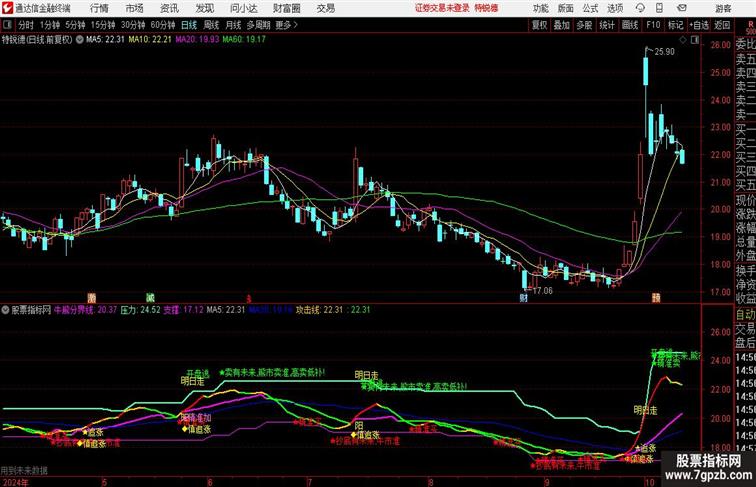Click the 画线 drawing button
756x487 pixels.
coord(630,25)
